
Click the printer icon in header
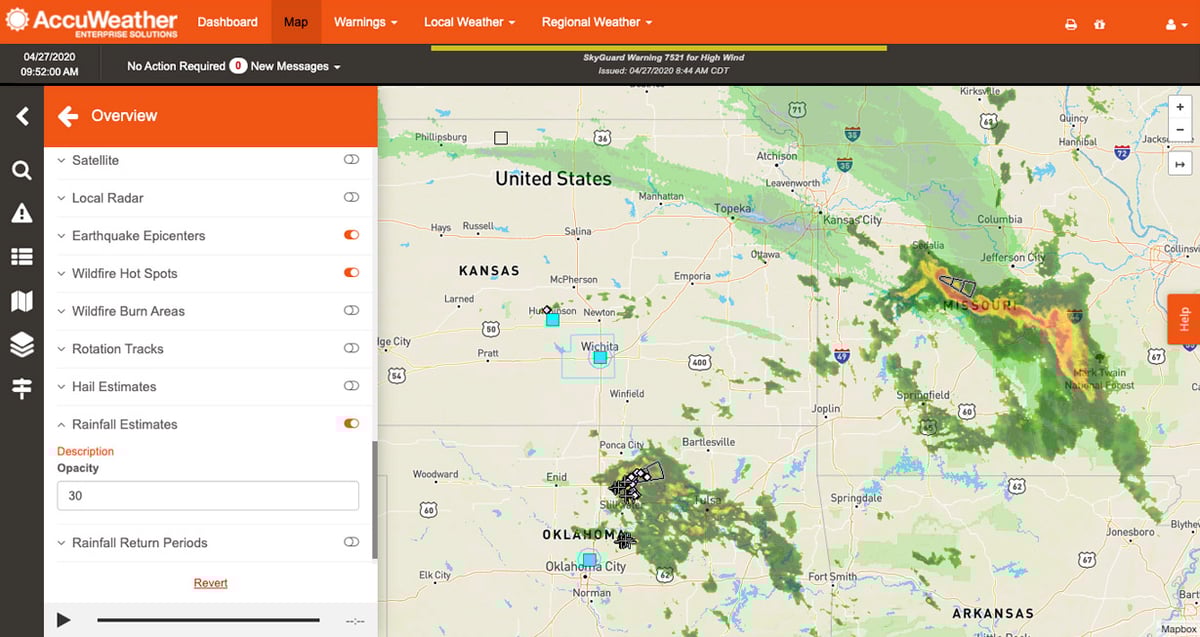pos(1071,24)
